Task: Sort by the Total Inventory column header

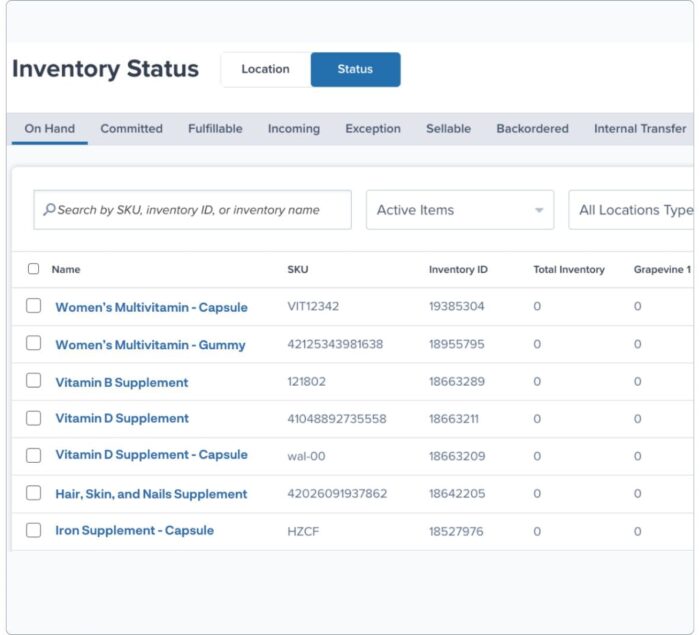Action: [568, 270]
